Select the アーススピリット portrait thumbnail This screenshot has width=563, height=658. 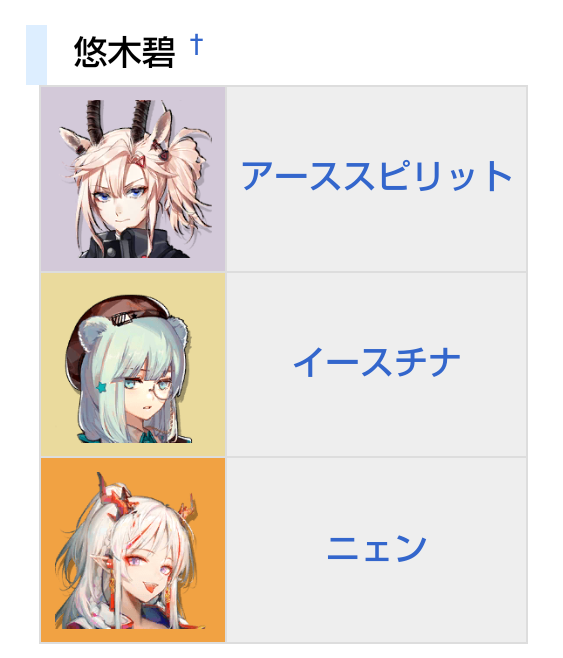click(x=133, y=179)
